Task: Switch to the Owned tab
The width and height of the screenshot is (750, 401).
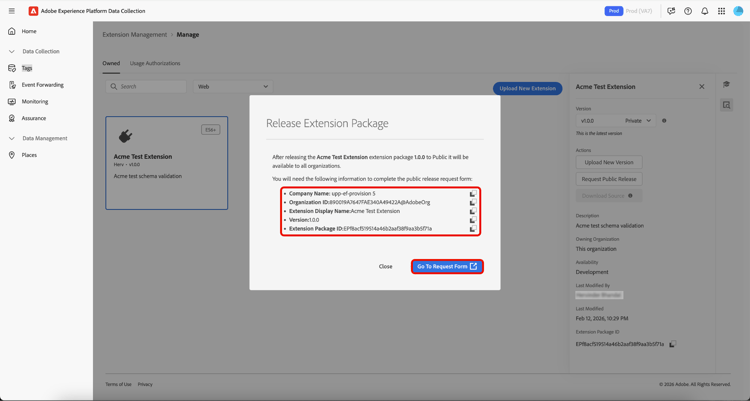Action: click(x=111, y=63)
